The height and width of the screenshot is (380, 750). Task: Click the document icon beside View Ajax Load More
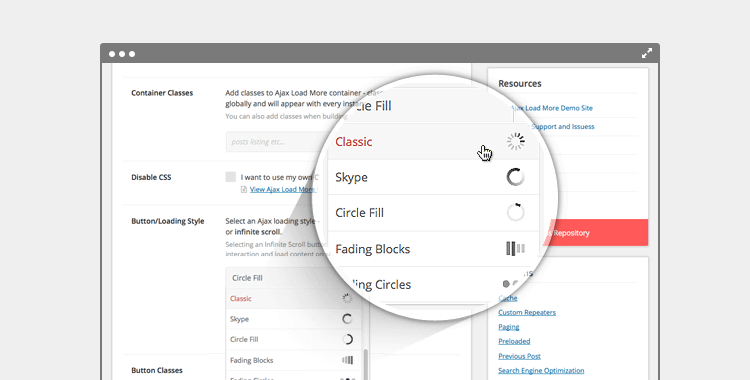243,190
